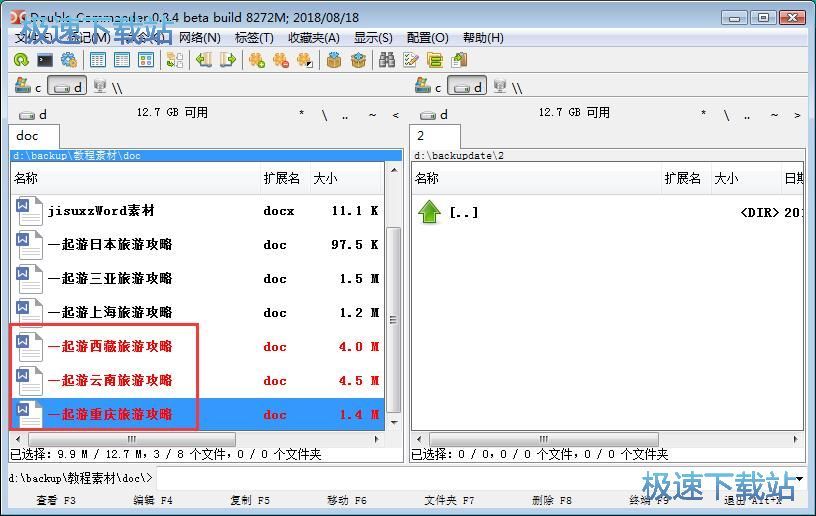
Task: Click the left-arrow target panel icon
Action: pos(203,60)
